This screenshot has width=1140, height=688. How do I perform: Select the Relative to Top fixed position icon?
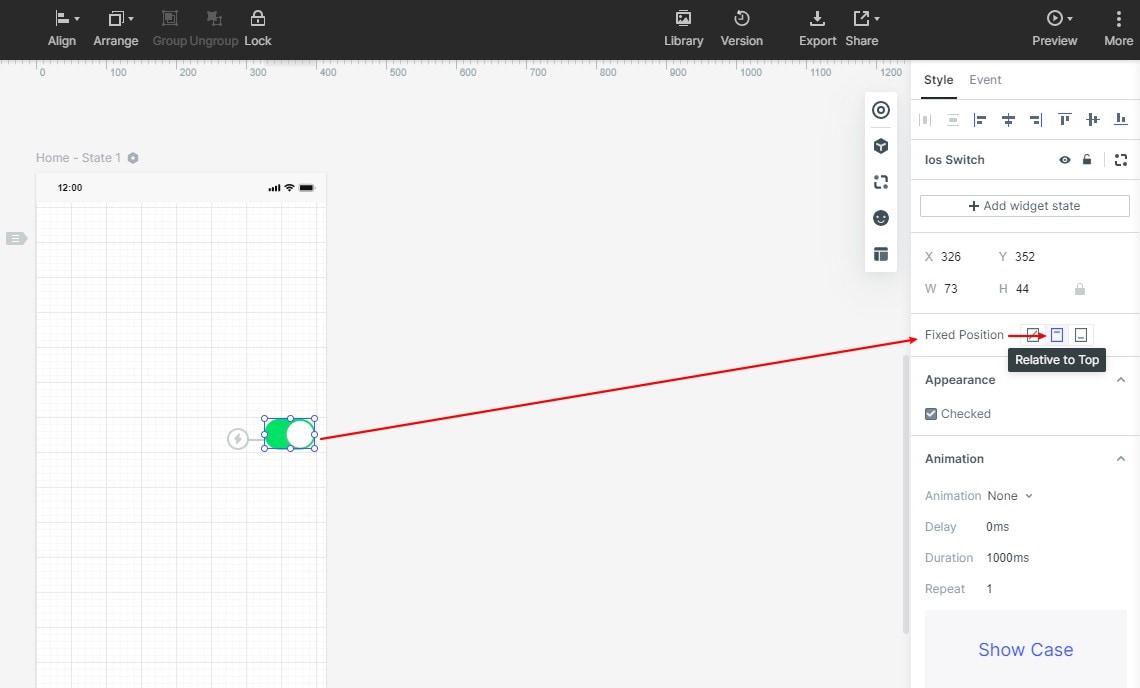[1057, 335]
